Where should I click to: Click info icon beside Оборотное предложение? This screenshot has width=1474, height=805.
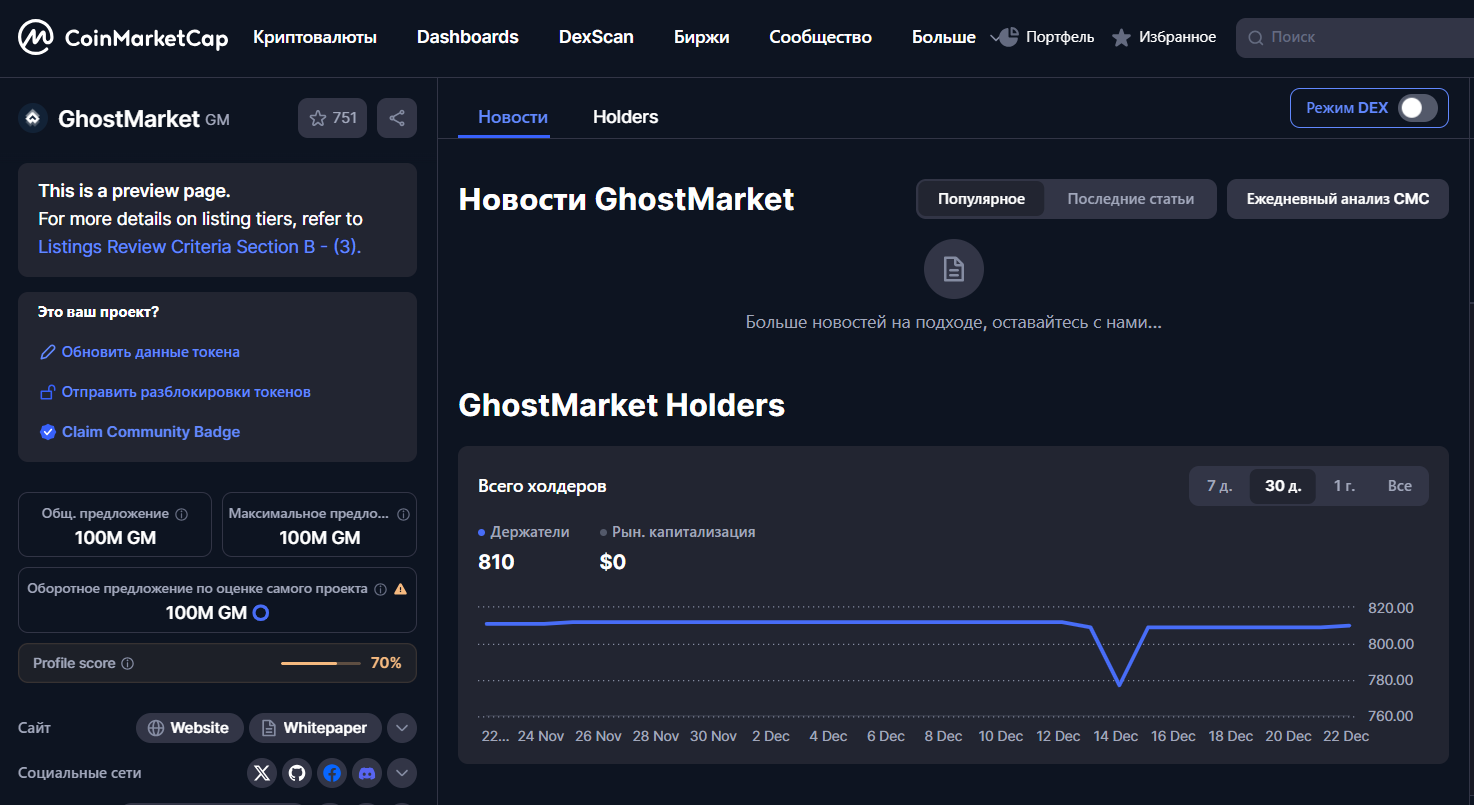click(x=380, y=589)
